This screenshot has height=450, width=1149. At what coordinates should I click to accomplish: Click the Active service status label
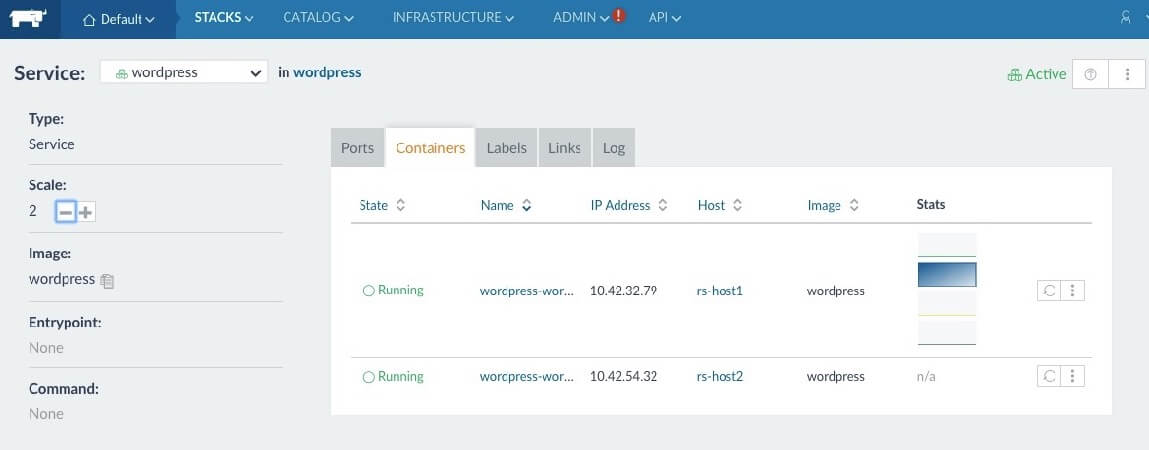click(1037, 73)
